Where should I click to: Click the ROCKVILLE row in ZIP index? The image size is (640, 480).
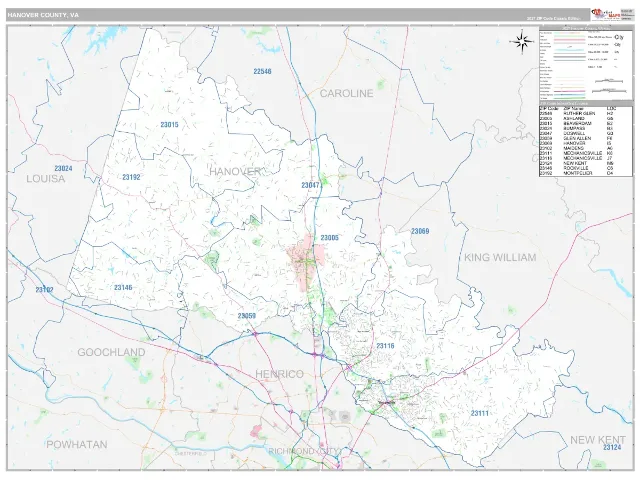tap(585, 168)
